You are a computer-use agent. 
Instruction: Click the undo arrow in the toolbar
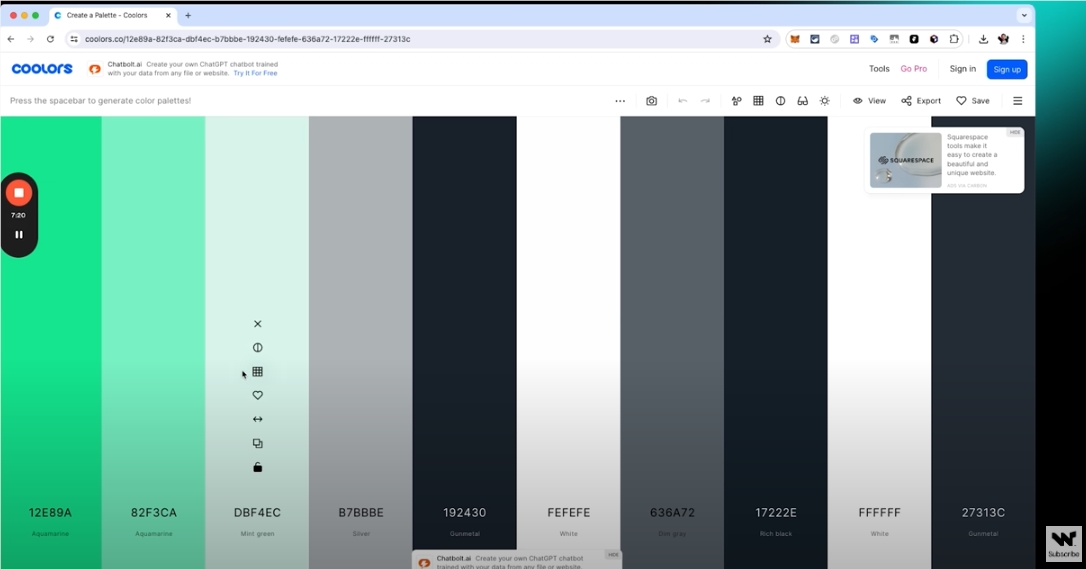pos(682,101)
